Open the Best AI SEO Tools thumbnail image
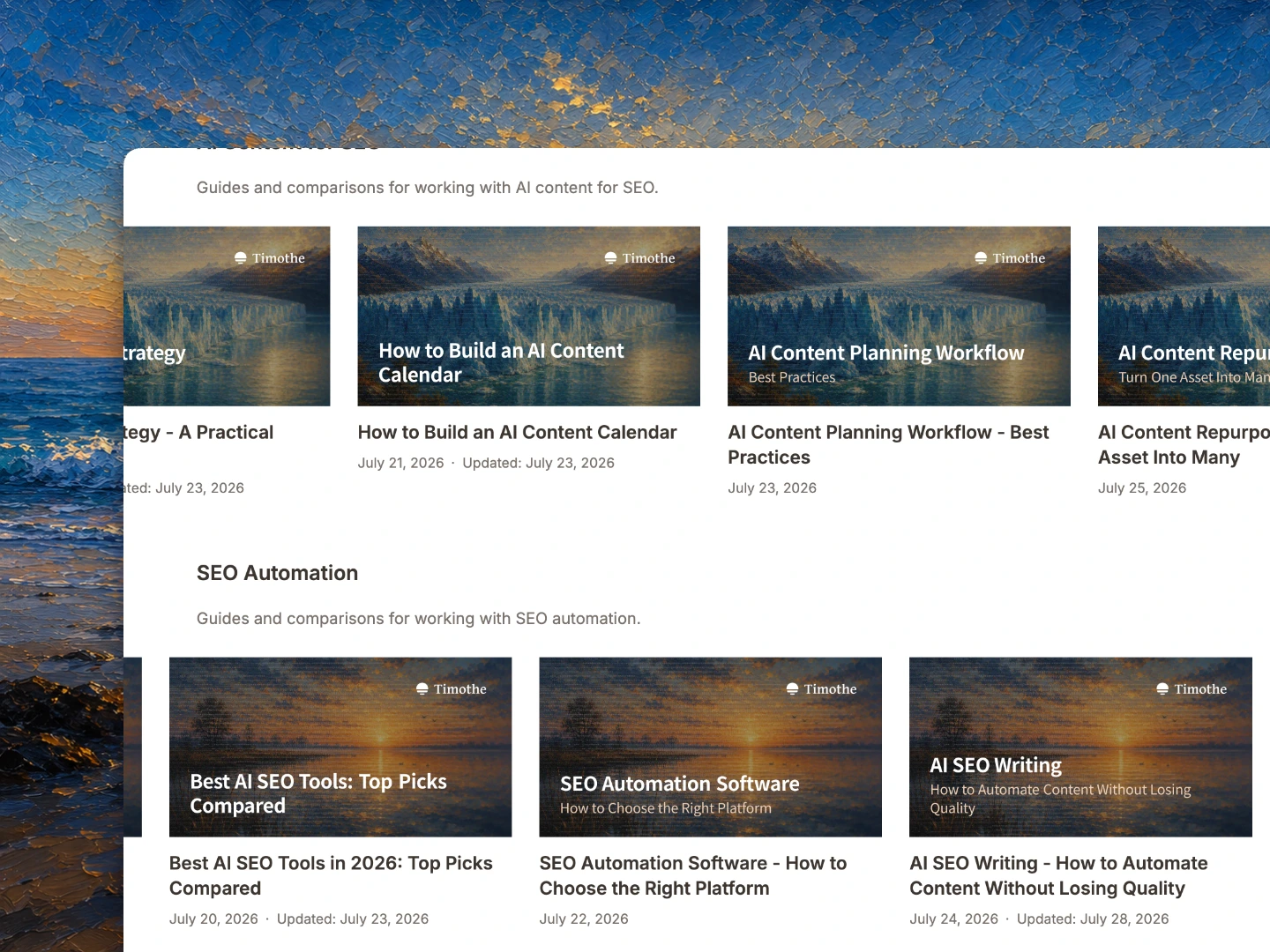This screenshot has height=952, width=1270. pyautogui.click(x=340, y=747)
